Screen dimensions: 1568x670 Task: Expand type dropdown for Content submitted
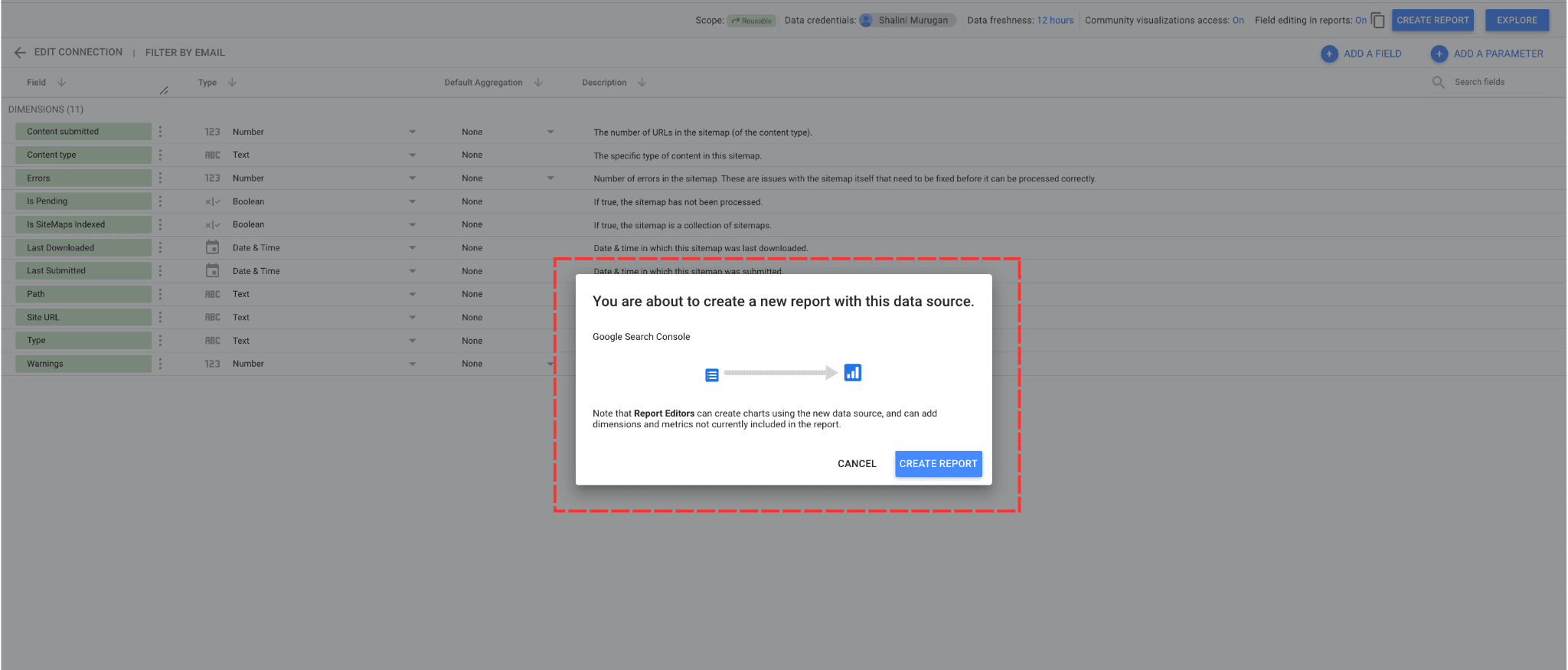pyautogui.click(x=412, y=132)
